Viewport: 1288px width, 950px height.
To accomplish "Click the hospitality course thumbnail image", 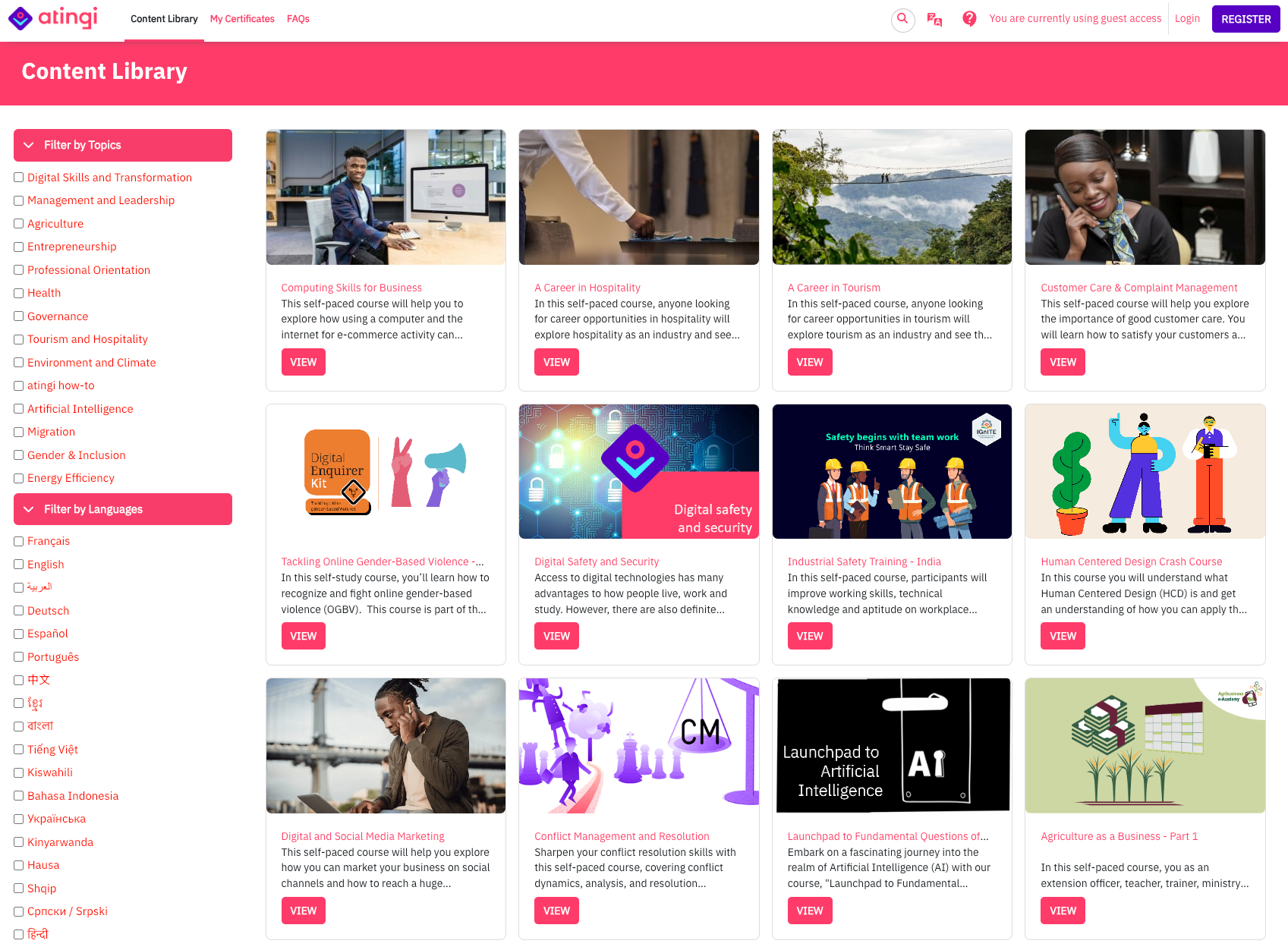I will pos(639,197).
